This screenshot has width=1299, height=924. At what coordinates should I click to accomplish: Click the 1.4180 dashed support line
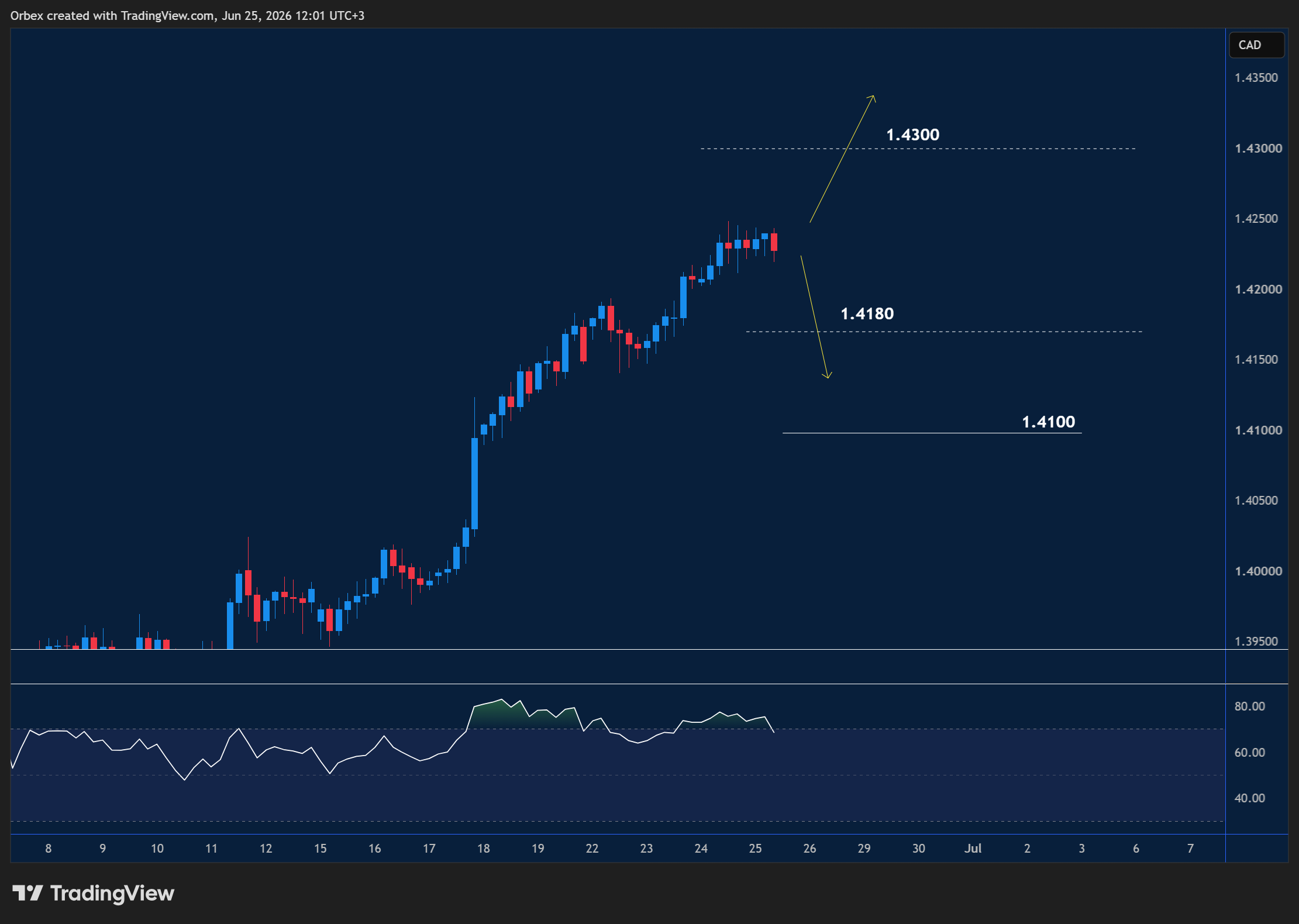tap(944, 332)
